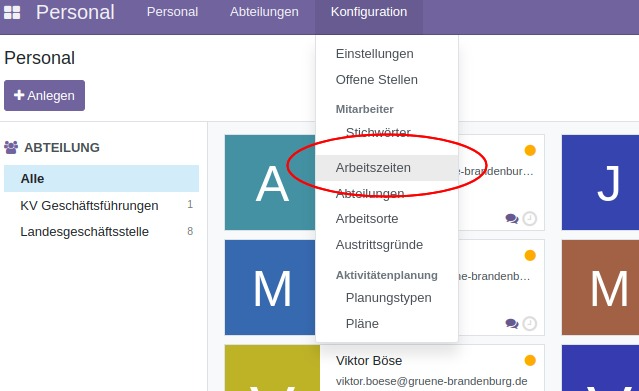Click Viktor Böse's email address
639x391 pixels.
[432, 381]
